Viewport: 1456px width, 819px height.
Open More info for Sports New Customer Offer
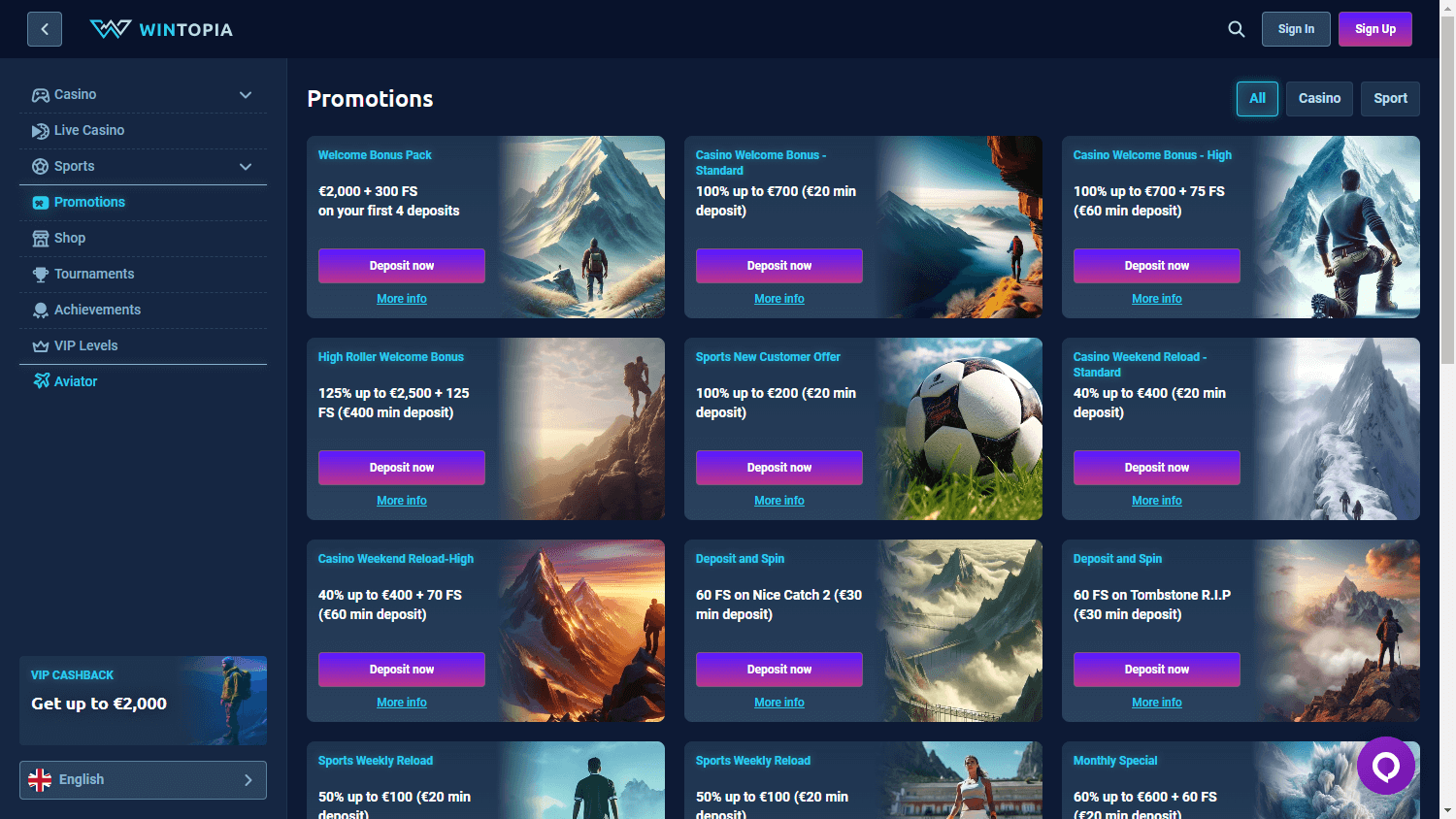779,501
